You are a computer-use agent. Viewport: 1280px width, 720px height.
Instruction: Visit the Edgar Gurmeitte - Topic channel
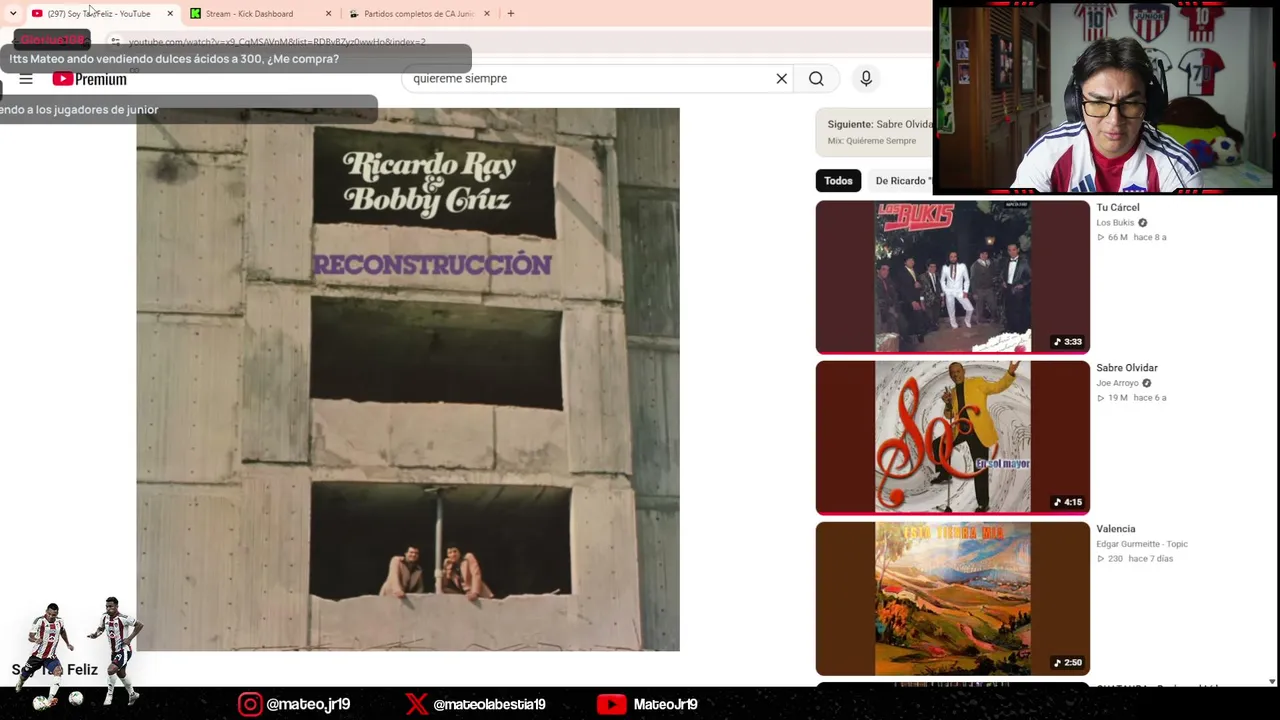pos(1142,544)
